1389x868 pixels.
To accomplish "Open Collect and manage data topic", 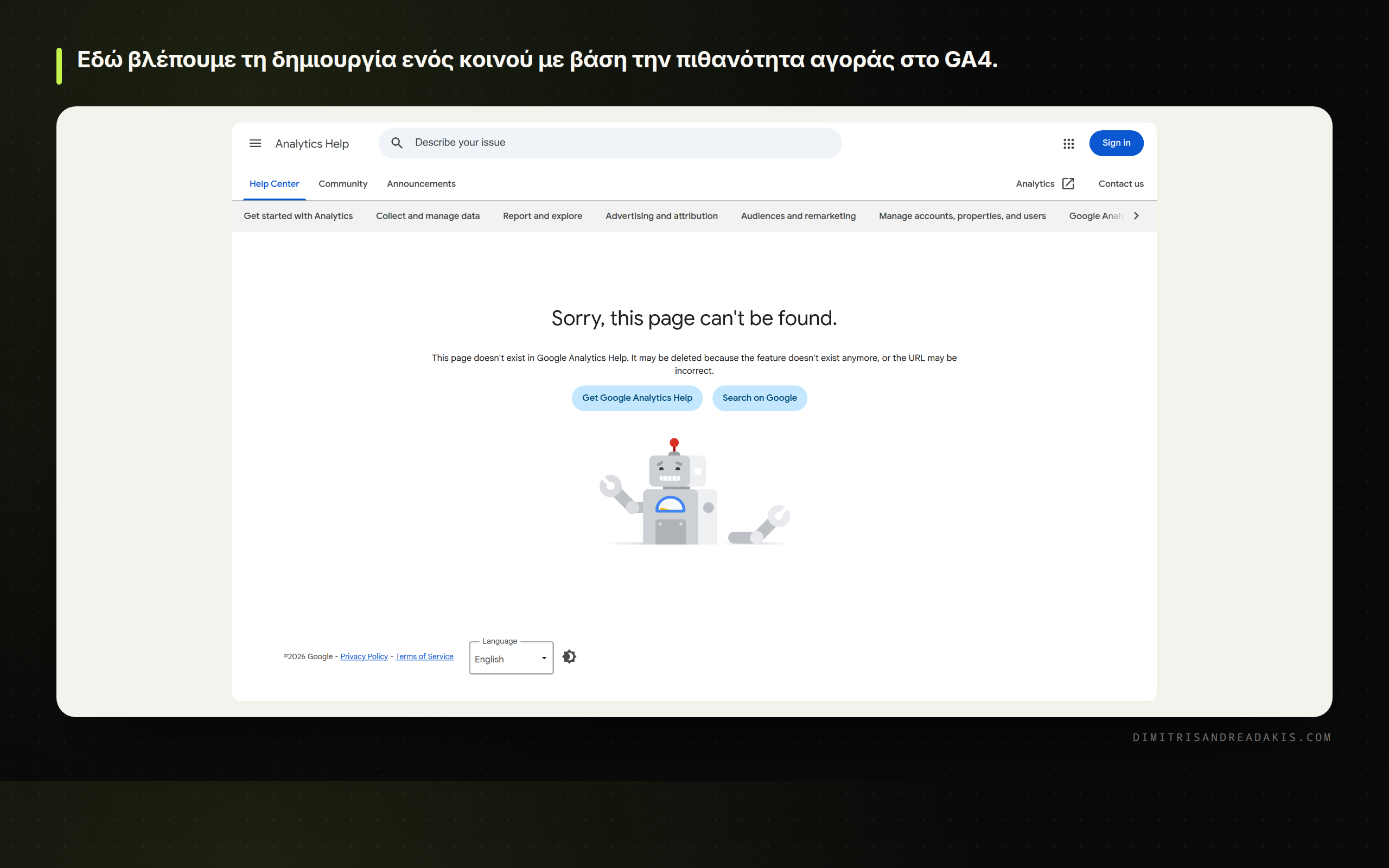I will [x=428, y=216].
